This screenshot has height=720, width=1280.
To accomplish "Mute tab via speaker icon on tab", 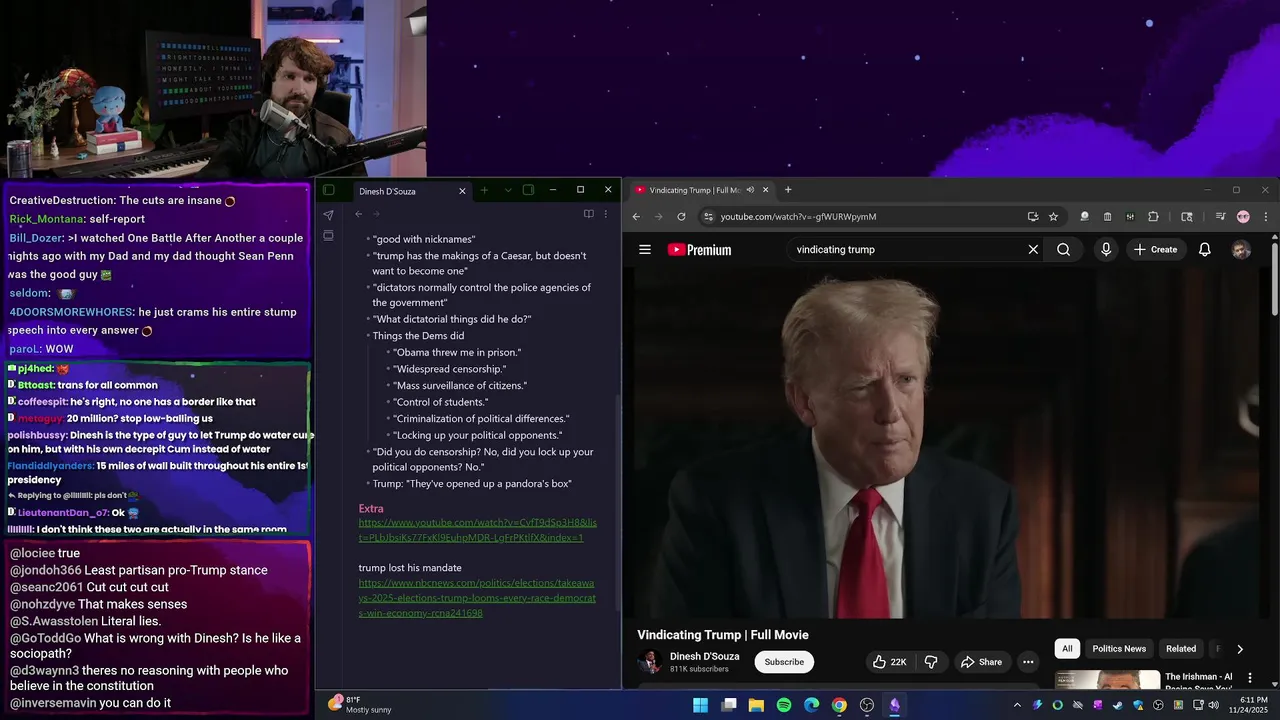I will click(x=749, y=190).
